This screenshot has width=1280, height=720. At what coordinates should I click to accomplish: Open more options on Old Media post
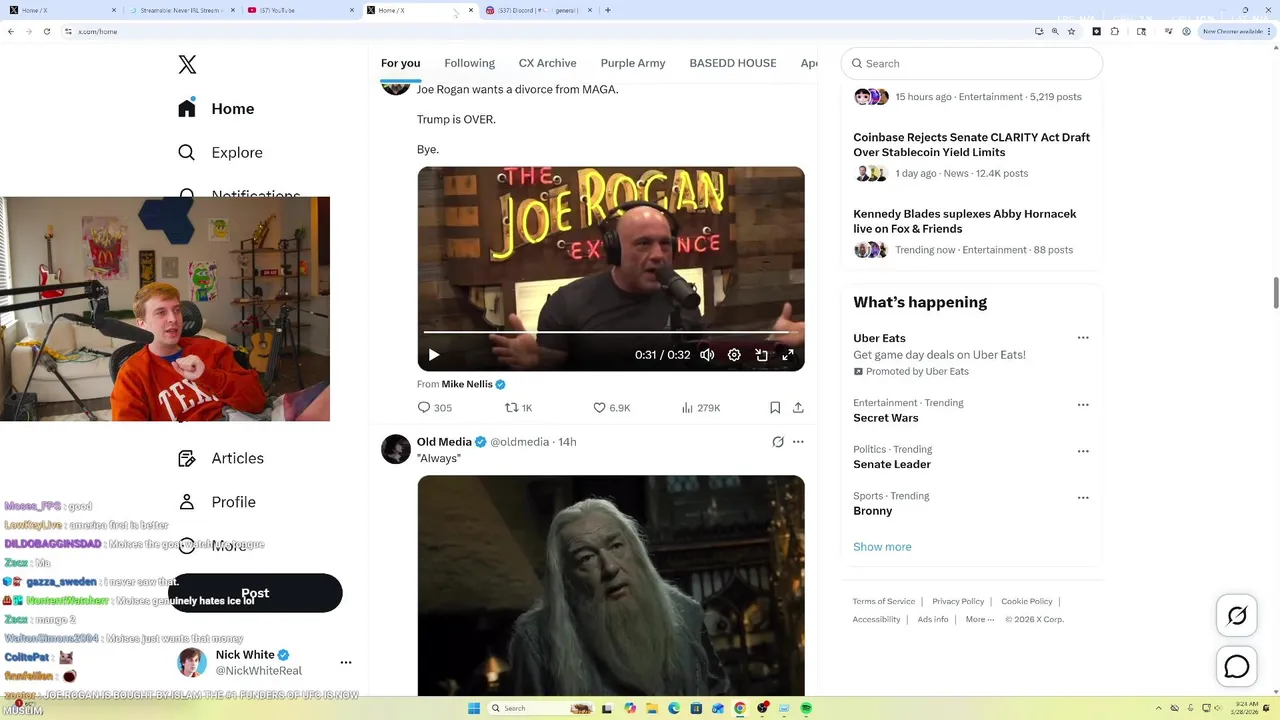(798, 442)
